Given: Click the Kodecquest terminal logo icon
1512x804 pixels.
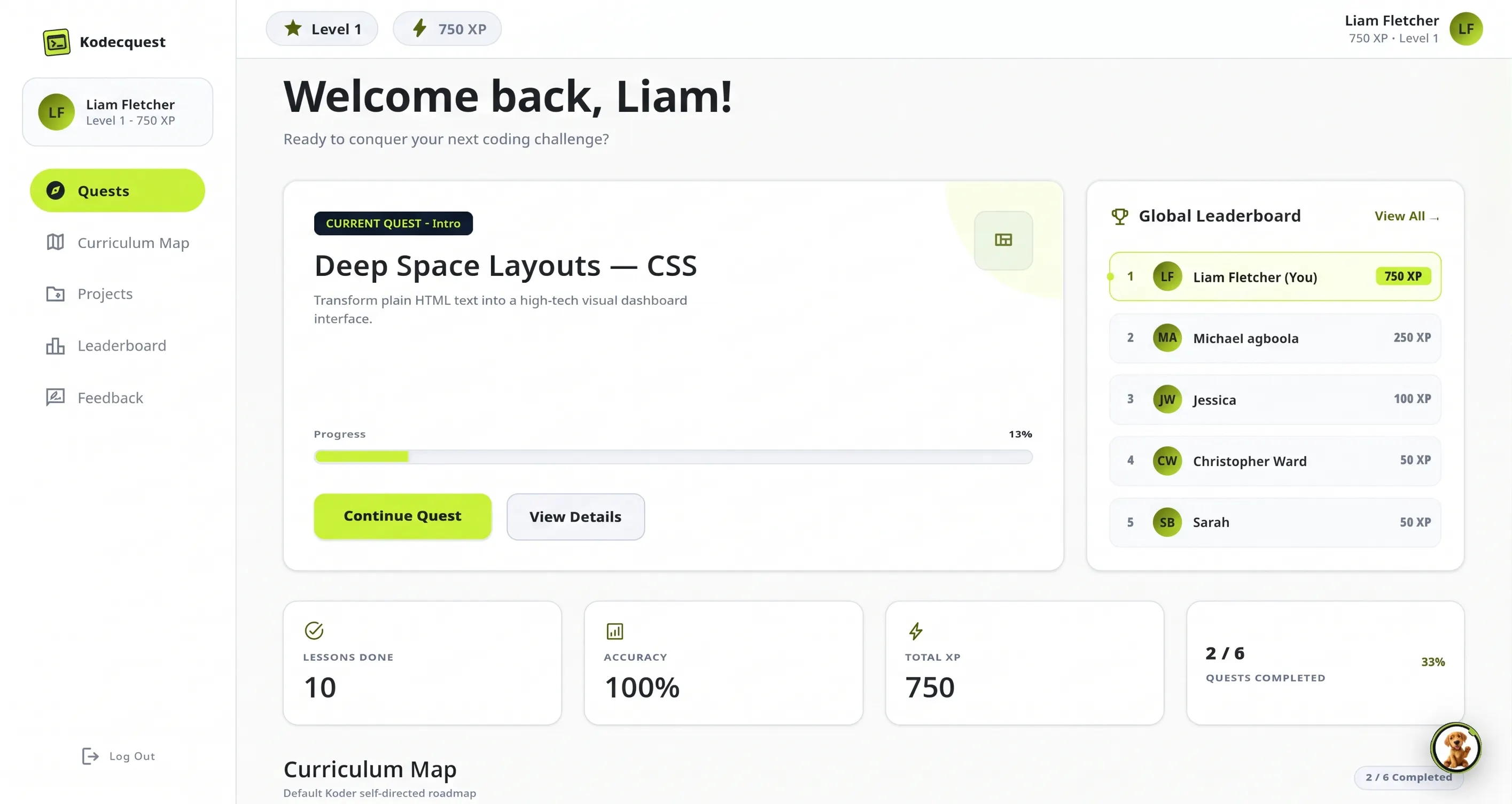Looking at the screenshot, I should click(x=56, y=42).
